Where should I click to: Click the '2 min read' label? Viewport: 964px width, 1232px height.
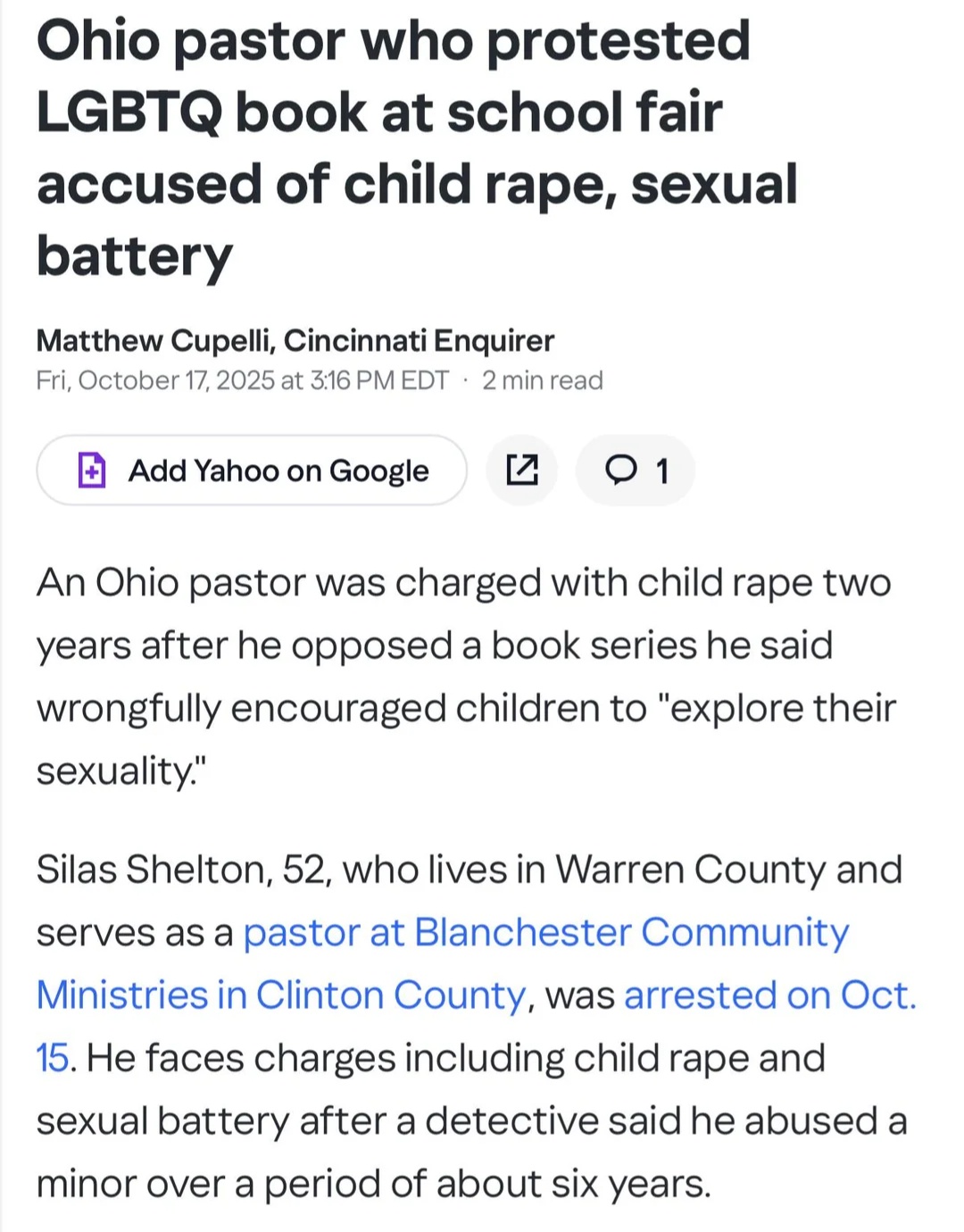pyautogui.click(x=543, y=380)
